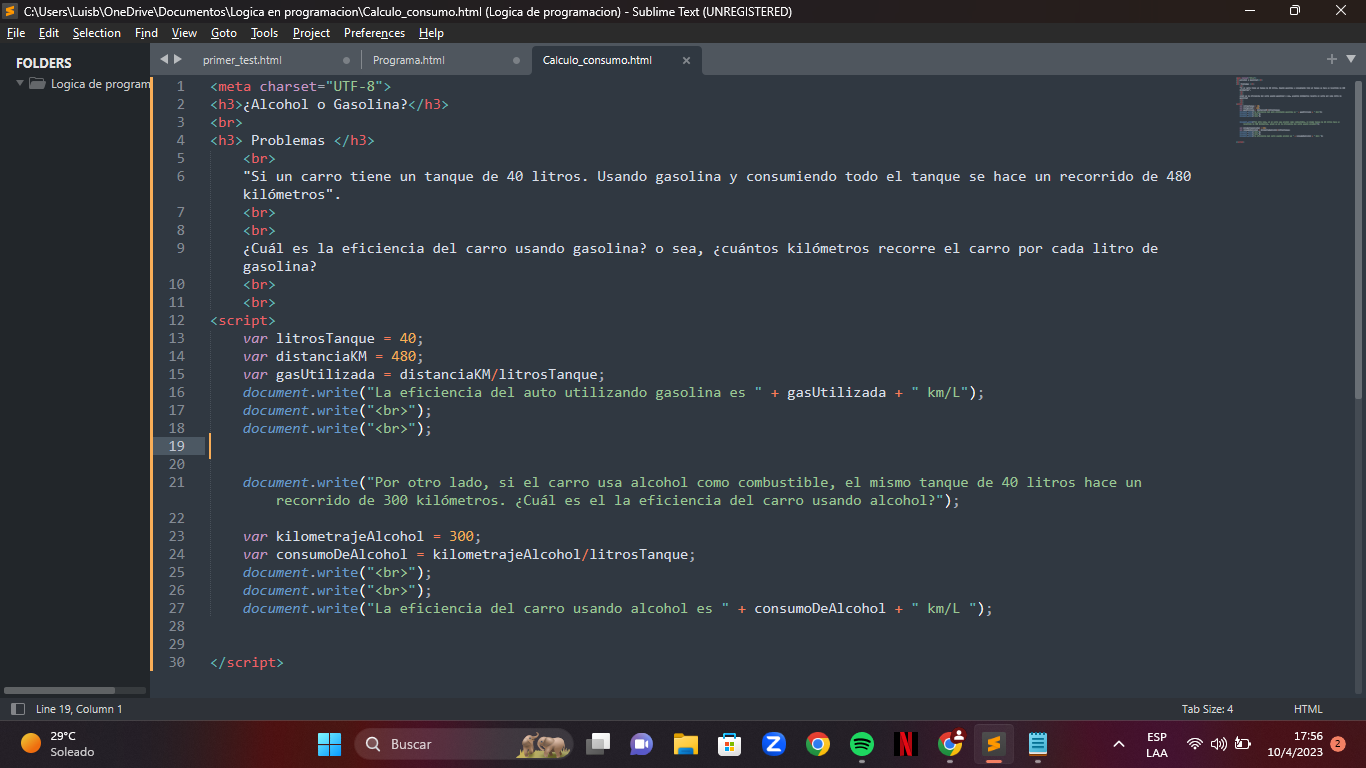Viewport: 1366px width, 768px height.
Task: Go to next tab with right arrow
Action: tap(178, 59)
